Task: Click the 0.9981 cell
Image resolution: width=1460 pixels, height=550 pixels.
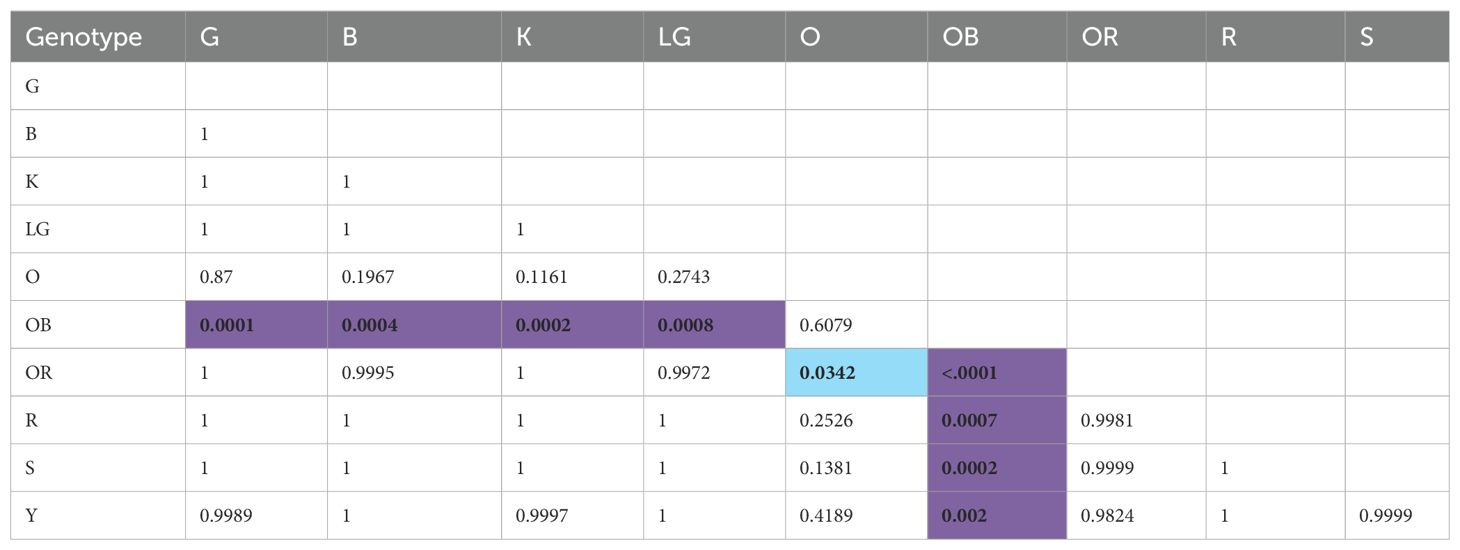Action: (x=1108, y=420)
